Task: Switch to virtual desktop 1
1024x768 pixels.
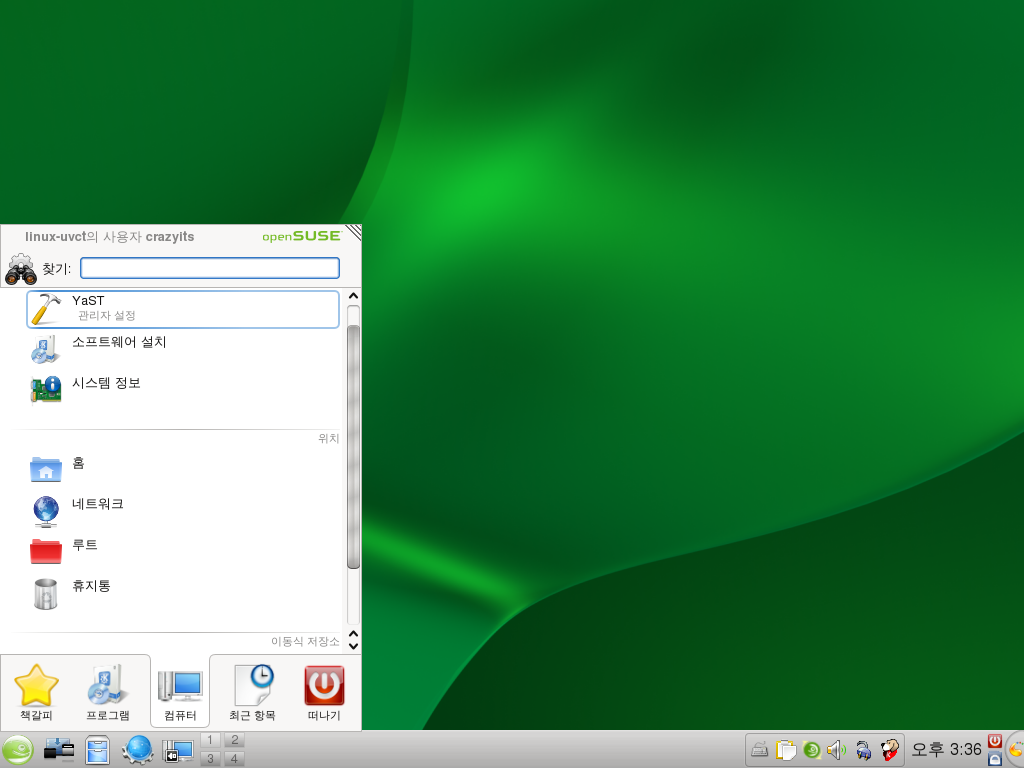Action: coord(210,740)
